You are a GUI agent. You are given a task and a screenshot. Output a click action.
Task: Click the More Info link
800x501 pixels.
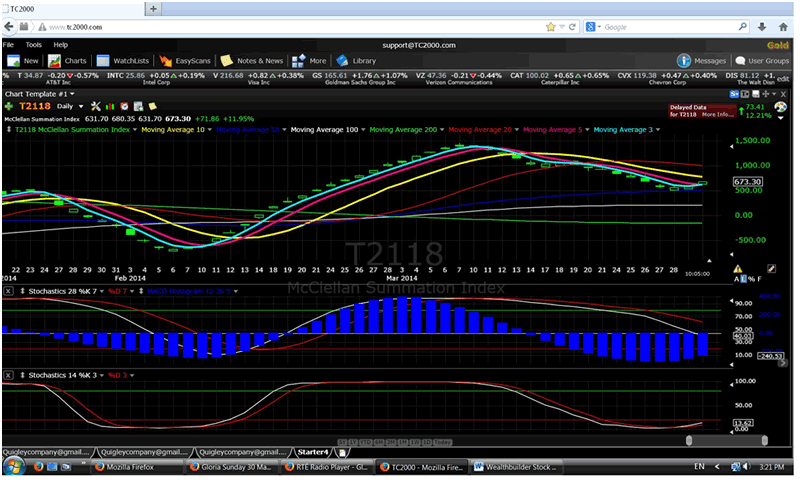(x=716, y=115)
